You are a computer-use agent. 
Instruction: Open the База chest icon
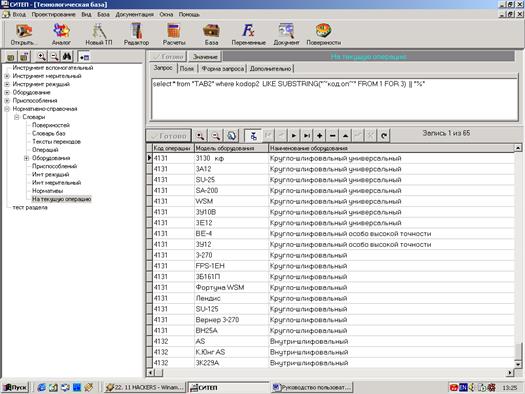pos(211,34)
